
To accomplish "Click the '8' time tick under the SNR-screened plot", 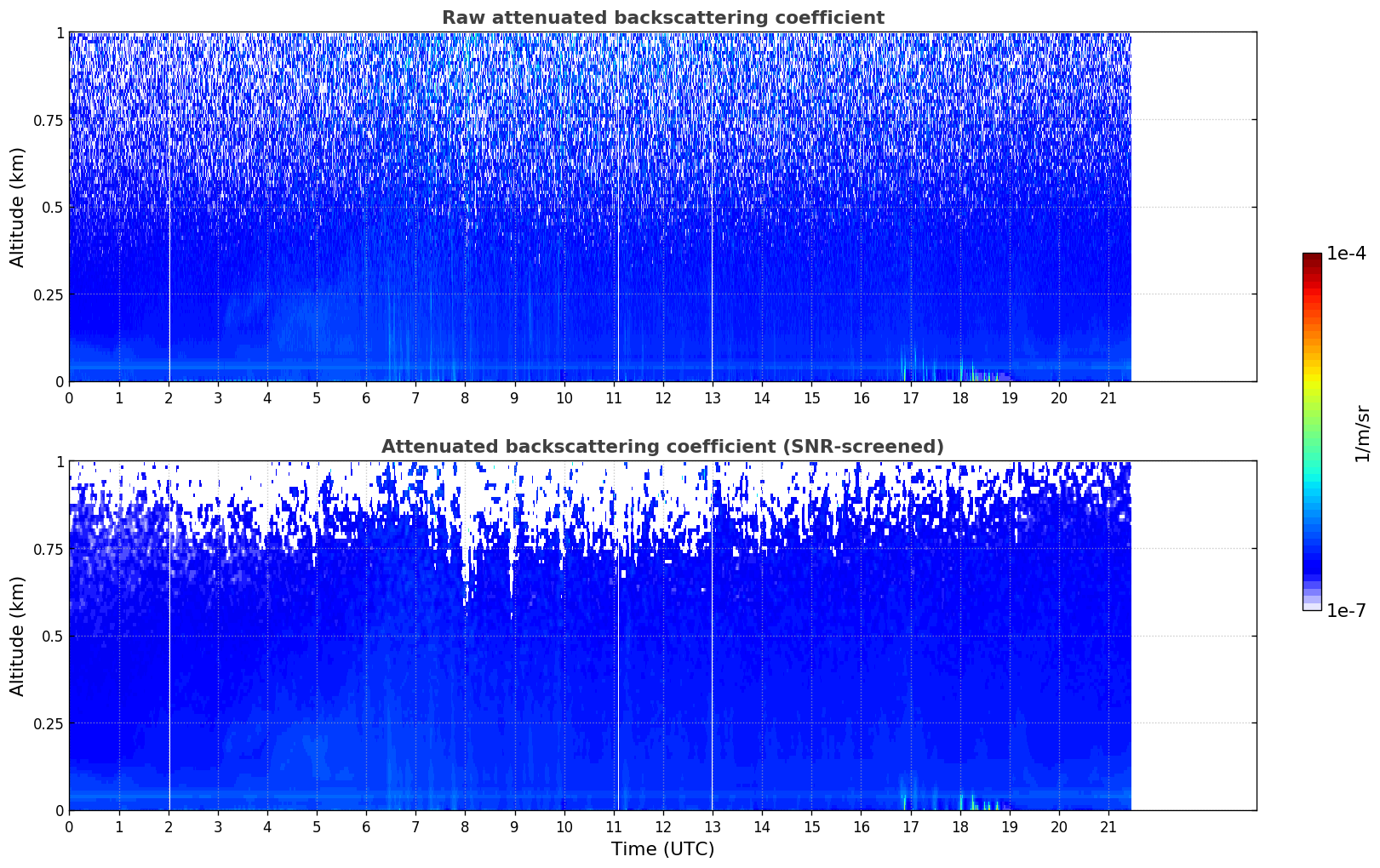I will [x=465, y=826].
